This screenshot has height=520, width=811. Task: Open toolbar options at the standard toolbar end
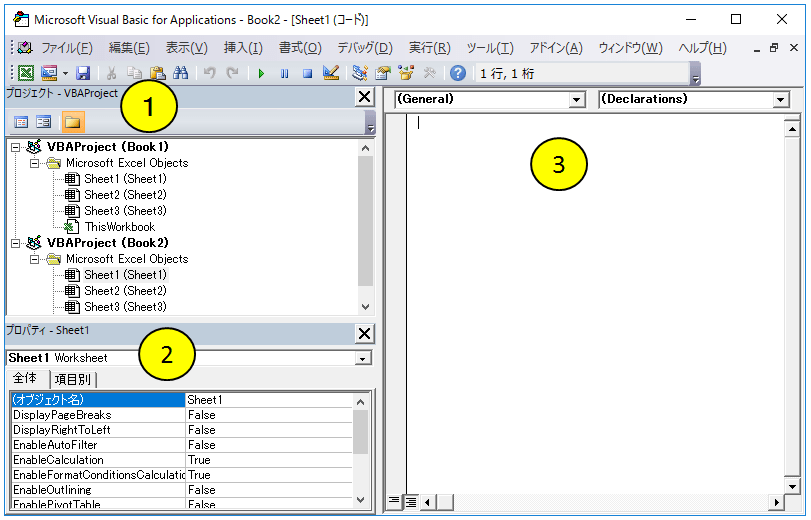pyautogui.click(x=696, y=73)
